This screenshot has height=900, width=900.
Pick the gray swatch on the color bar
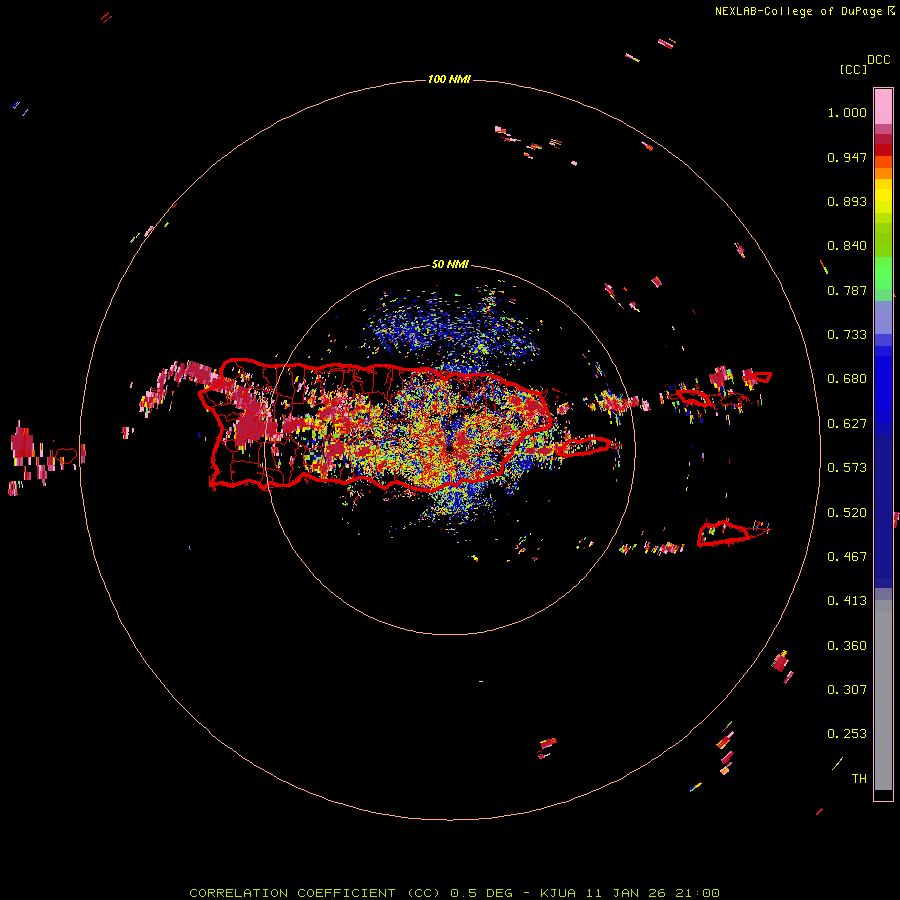pos(883,695)
